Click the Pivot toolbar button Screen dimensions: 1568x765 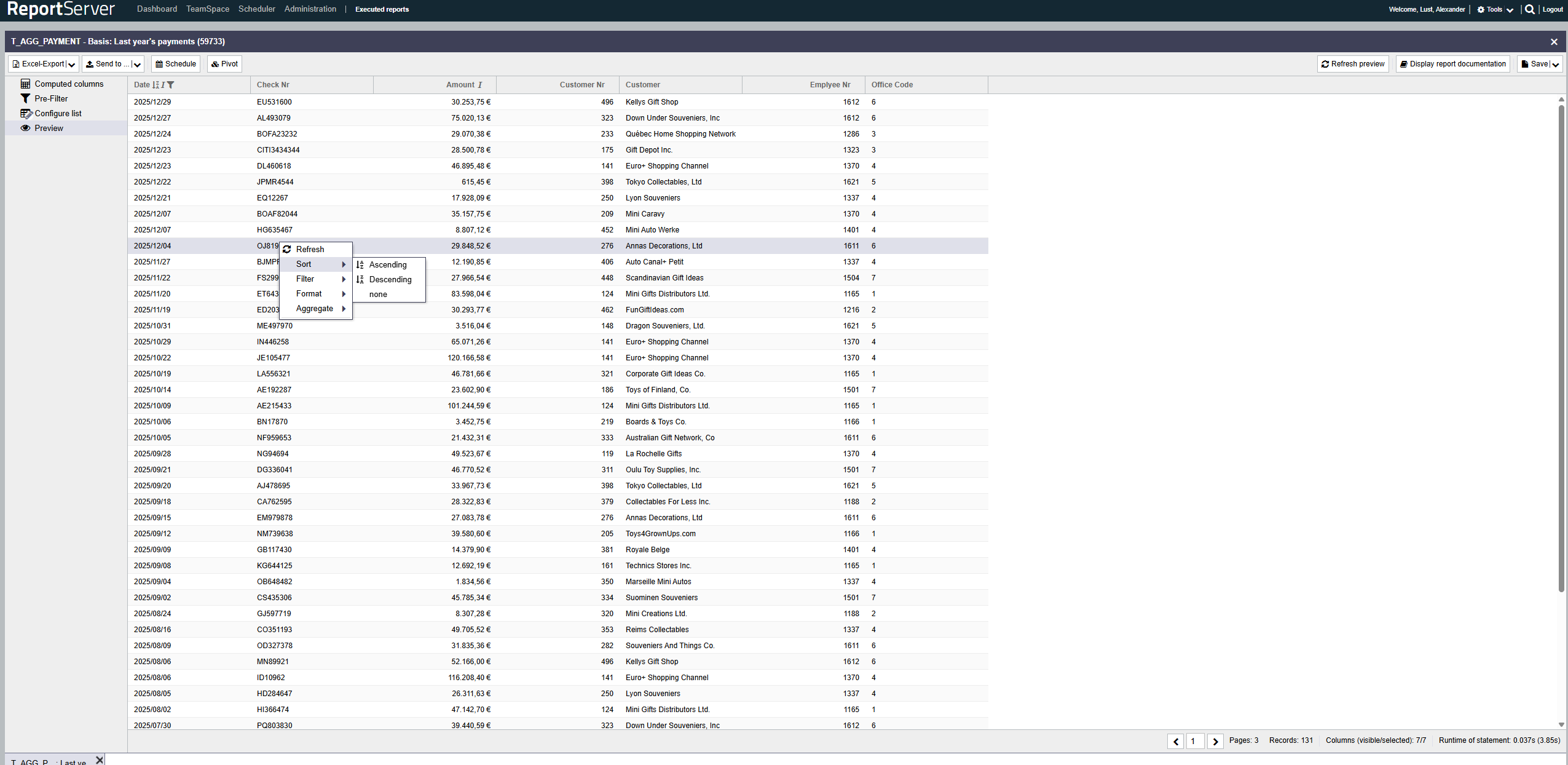coord(224,64)
